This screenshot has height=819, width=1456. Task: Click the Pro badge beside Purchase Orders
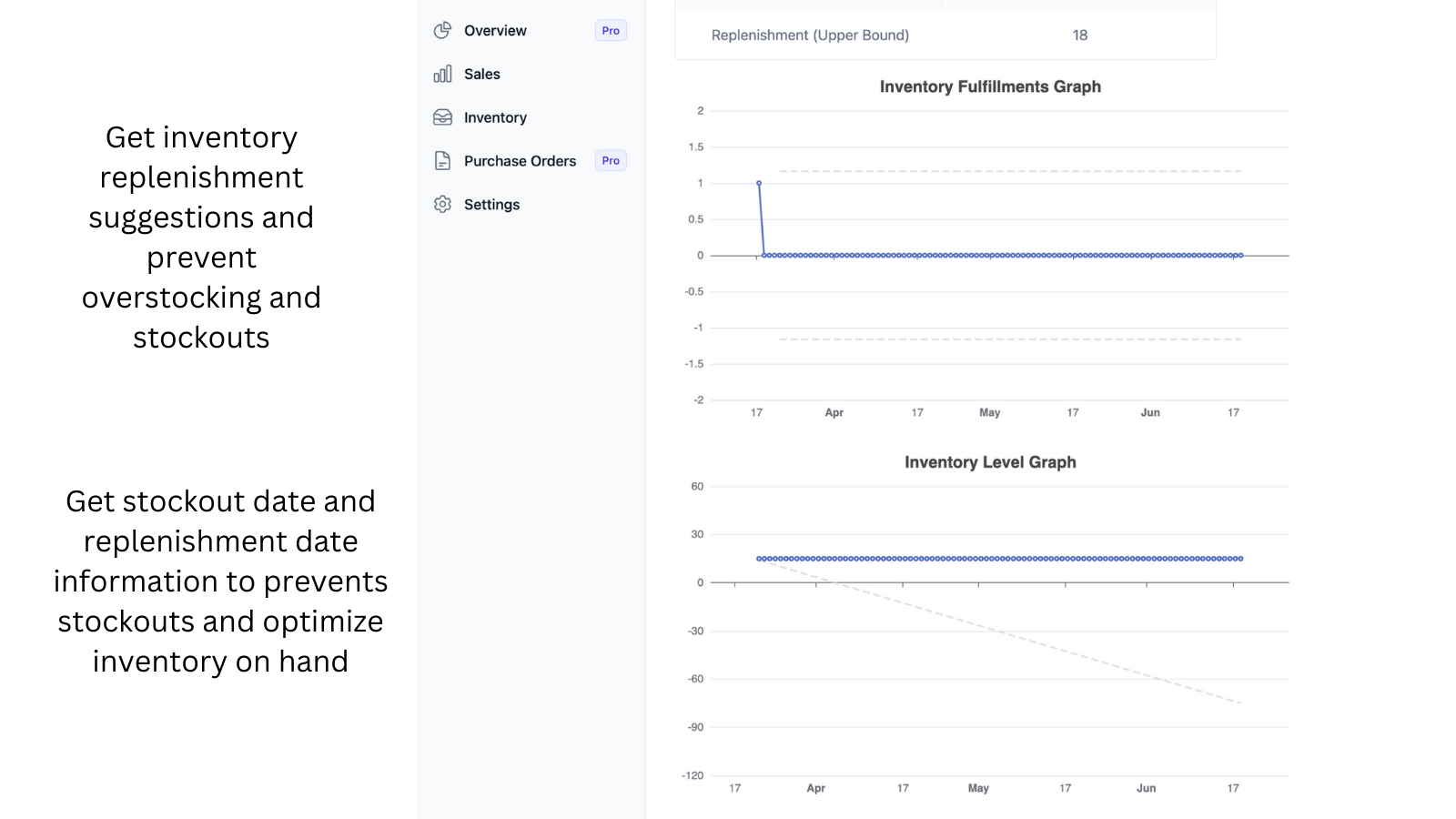(x=610, y=160)
